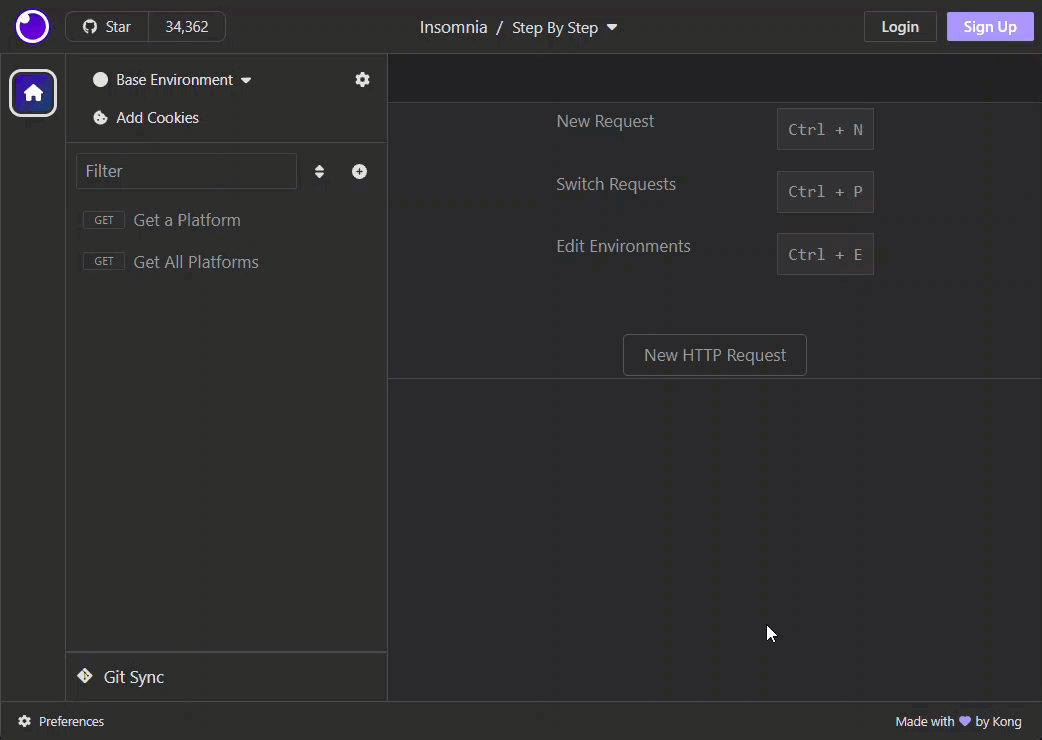
Task: Select the Get All Platforms request
Action: (226, 262)
